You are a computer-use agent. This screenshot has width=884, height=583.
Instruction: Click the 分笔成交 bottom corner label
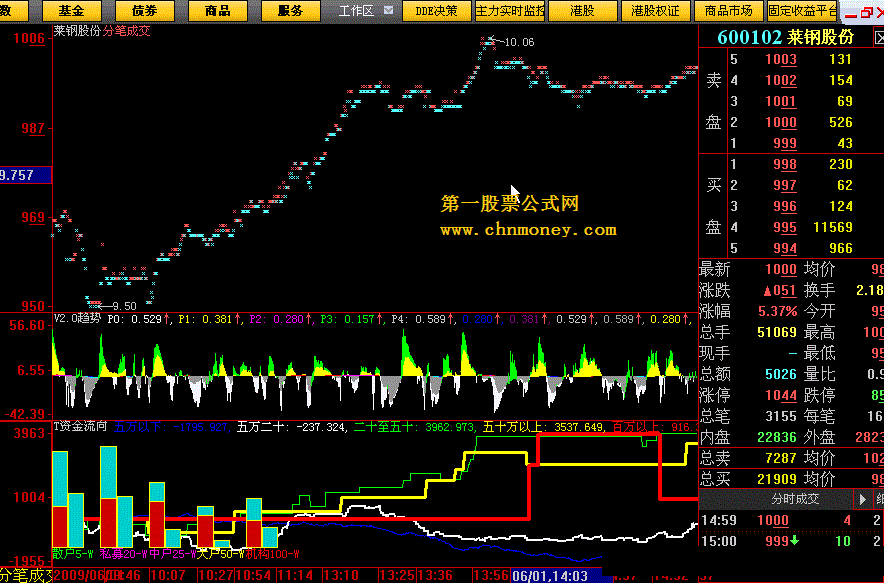pos(26,576)
